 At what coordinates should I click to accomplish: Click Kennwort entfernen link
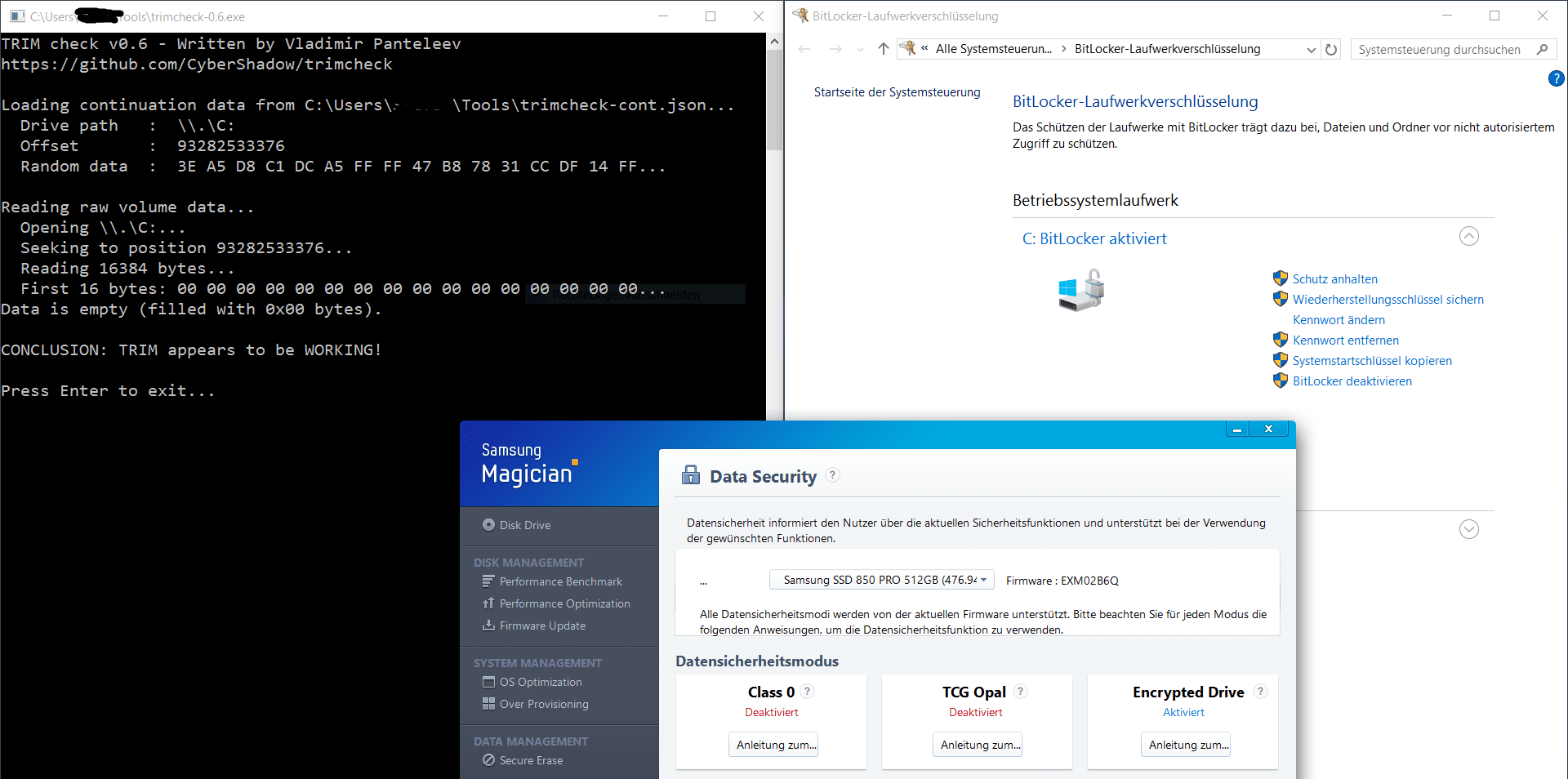(x=1345, y=341)
